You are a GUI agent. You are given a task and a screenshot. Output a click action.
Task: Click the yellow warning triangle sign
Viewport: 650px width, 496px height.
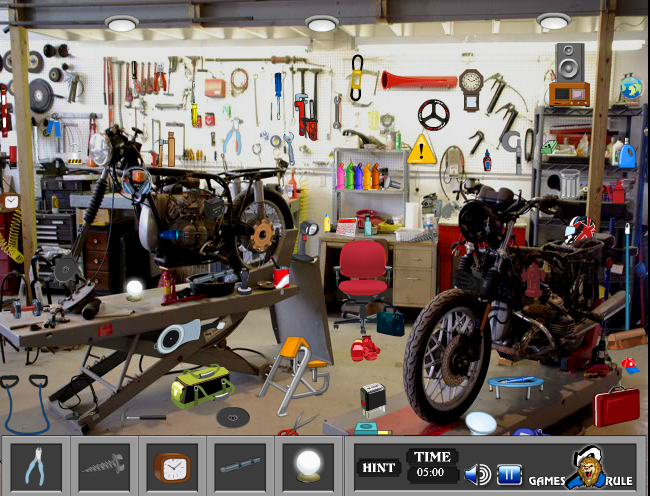point(422,151)
